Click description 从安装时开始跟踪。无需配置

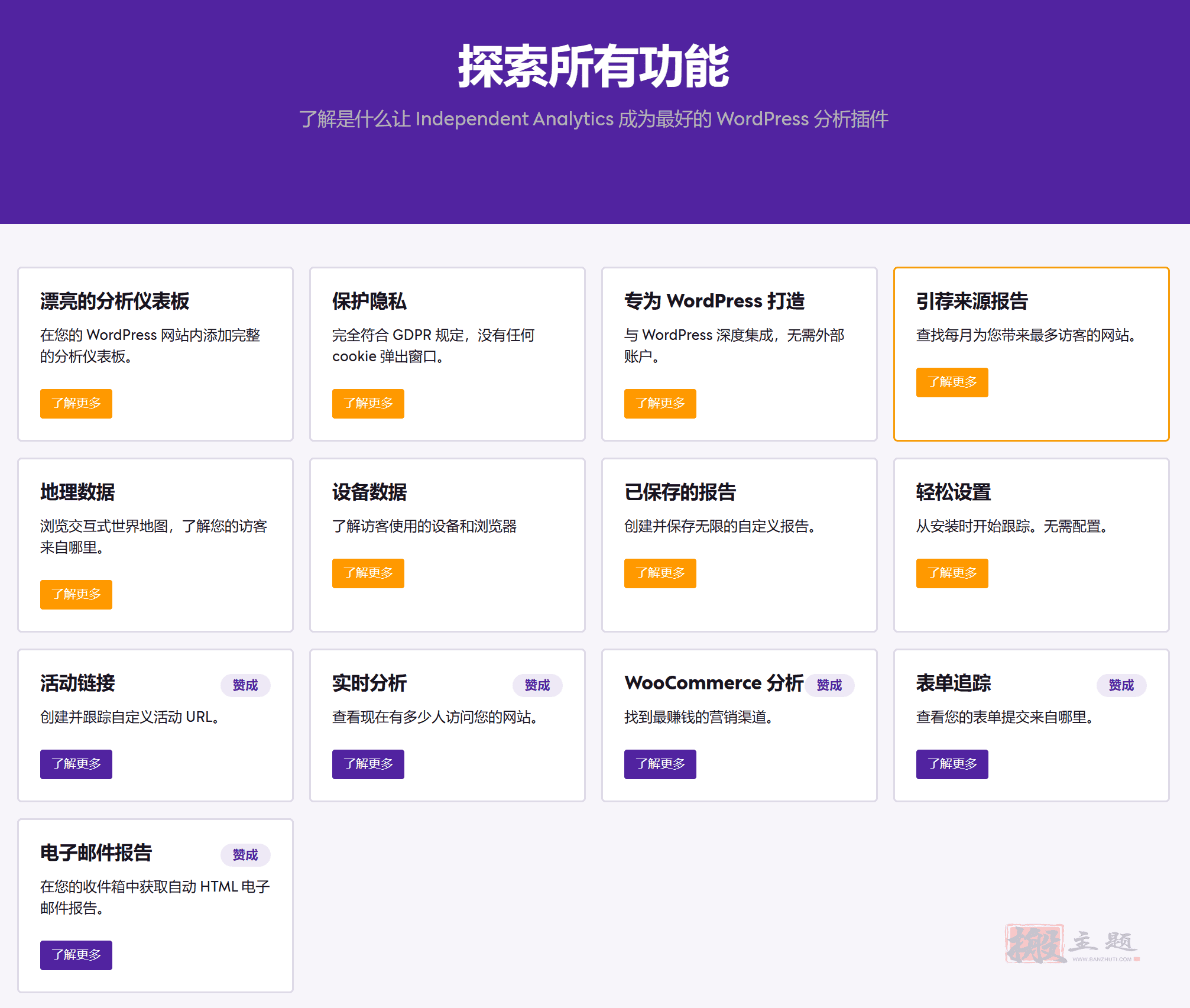pyautogui.click(x=1012, y=527)
